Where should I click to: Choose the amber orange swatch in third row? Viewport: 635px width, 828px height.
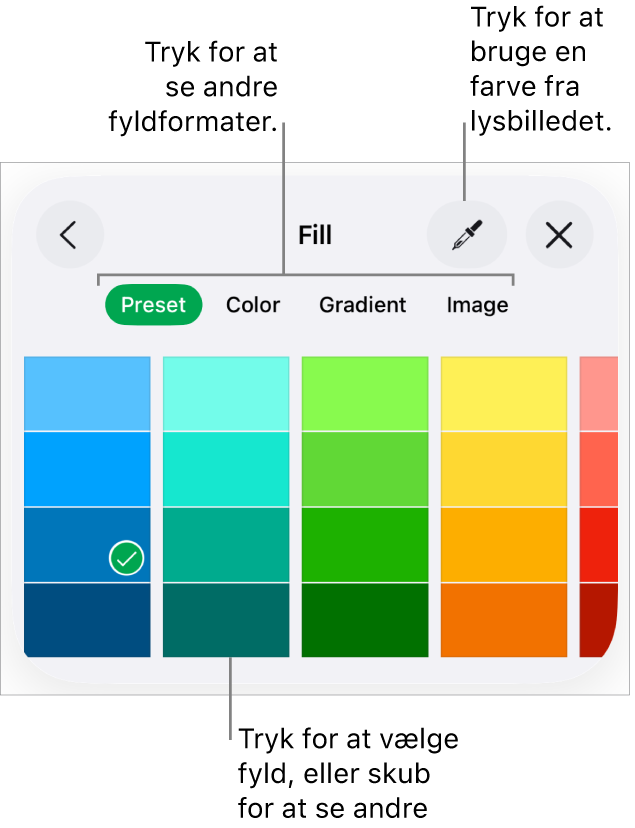504,545
